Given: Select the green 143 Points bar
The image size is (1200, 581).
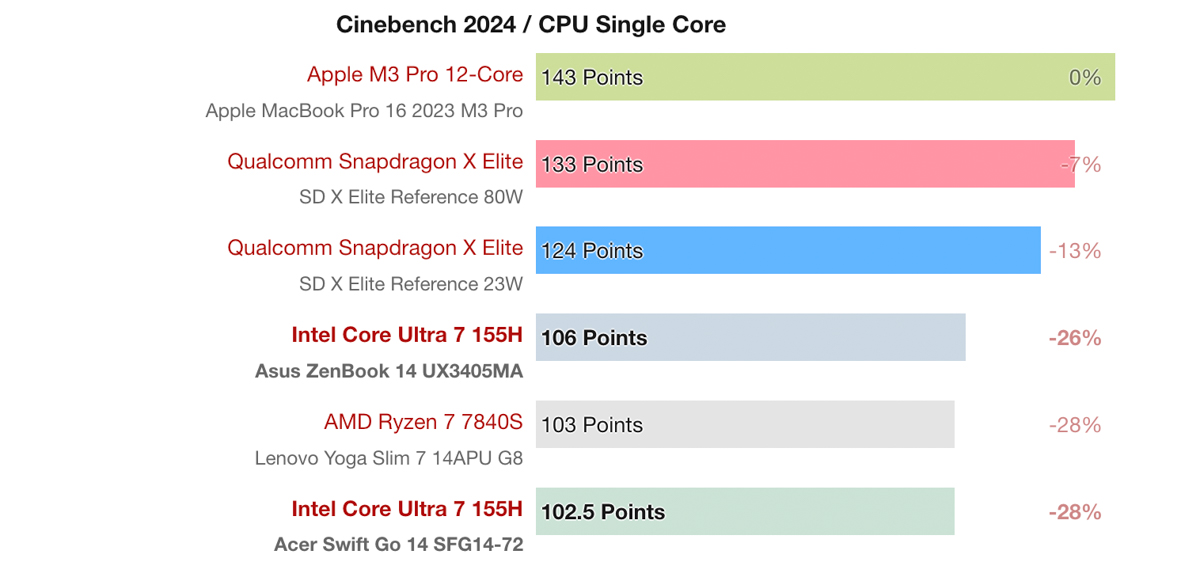Looking at the screenshot, I should (x=825, y=77).
